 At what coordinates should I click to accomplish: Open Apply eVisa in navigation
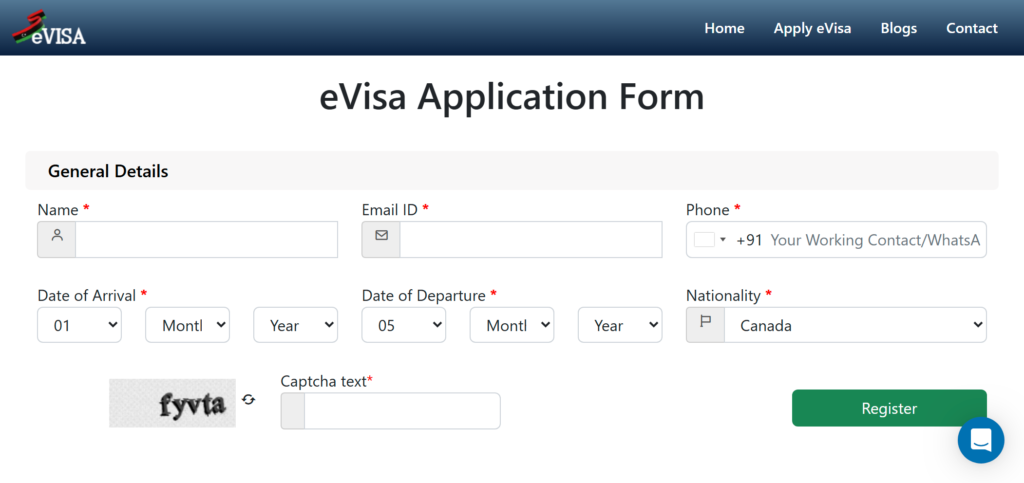click(812, 28)
